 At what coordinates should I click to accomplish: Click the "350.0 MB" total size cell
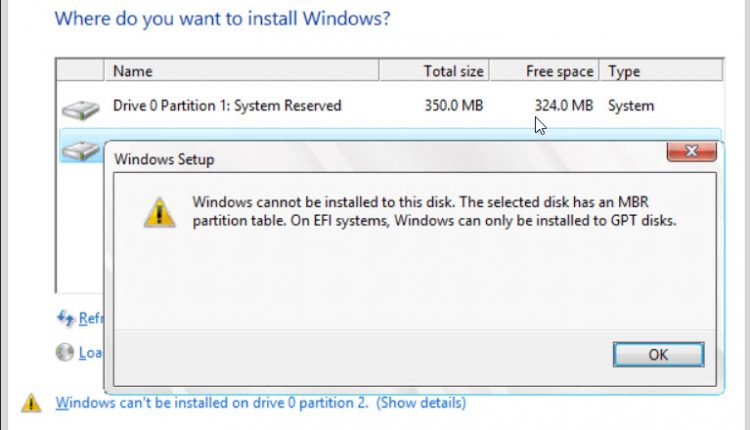(x=453, y=106)
